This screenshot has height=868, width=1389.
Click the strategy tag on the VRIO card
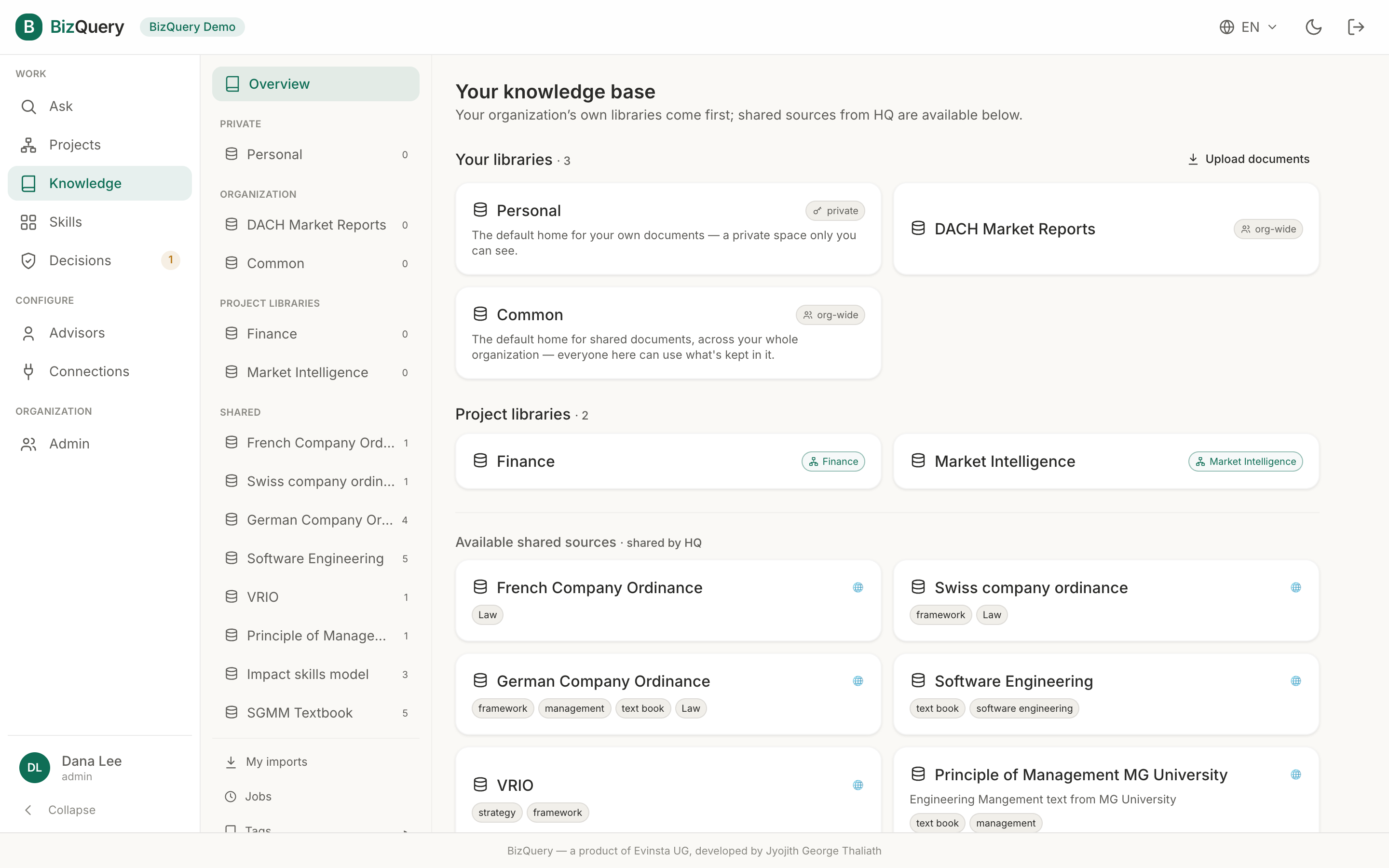tap(496, 813)
